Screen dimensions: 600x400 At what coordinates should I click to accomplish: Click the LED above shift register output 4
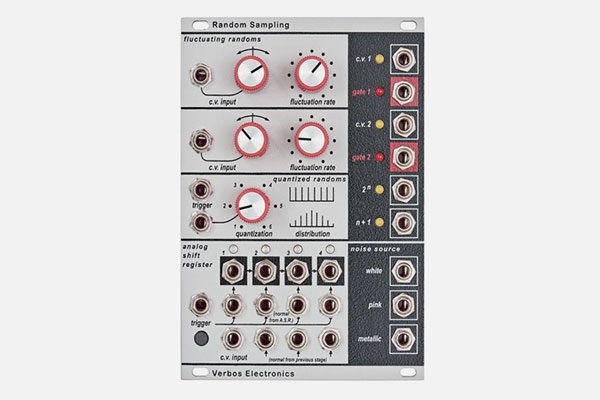tap(330, 250)
